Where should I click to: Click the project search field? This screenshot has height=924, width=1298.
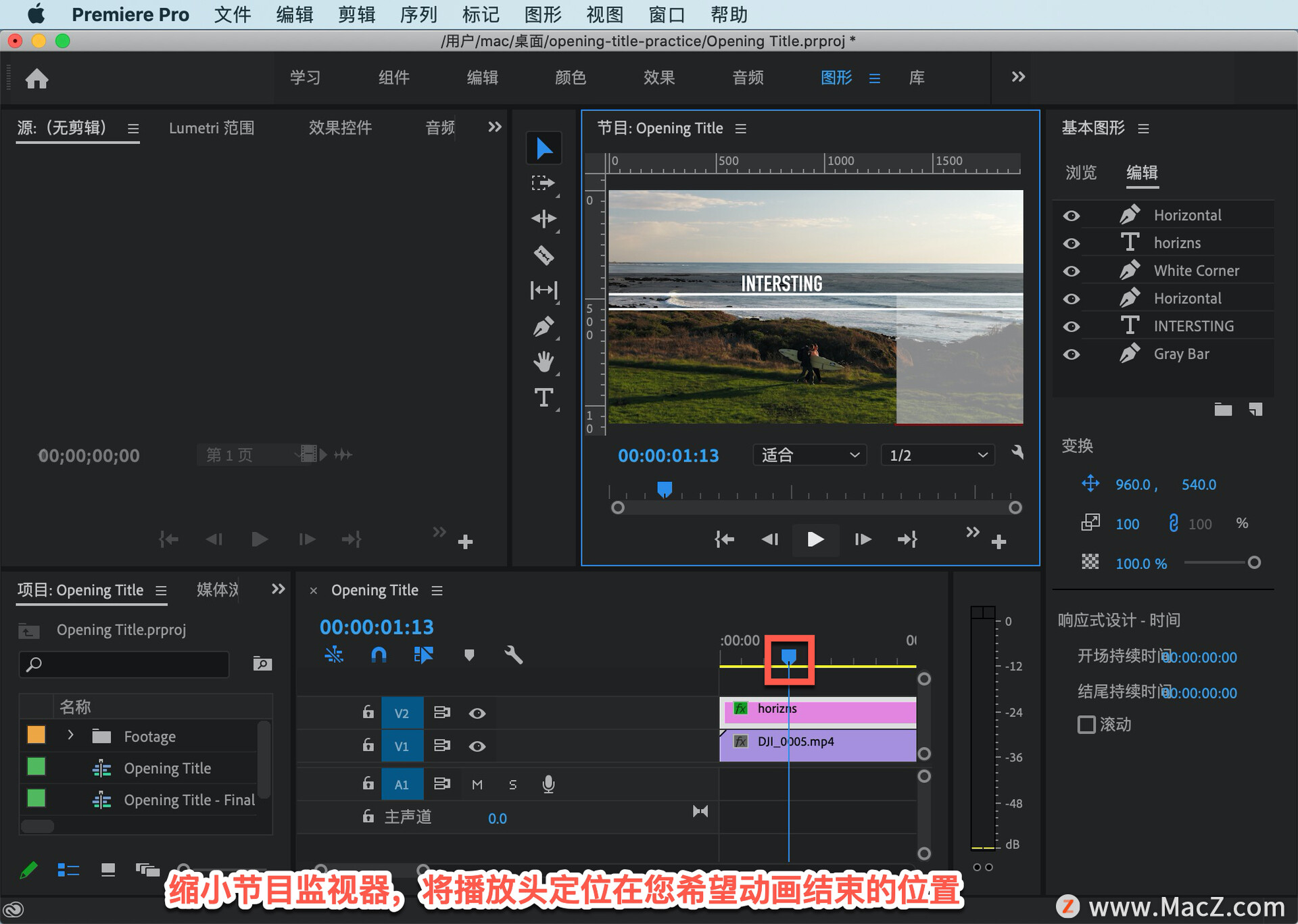pyautogui.click(x=125, y=664)
